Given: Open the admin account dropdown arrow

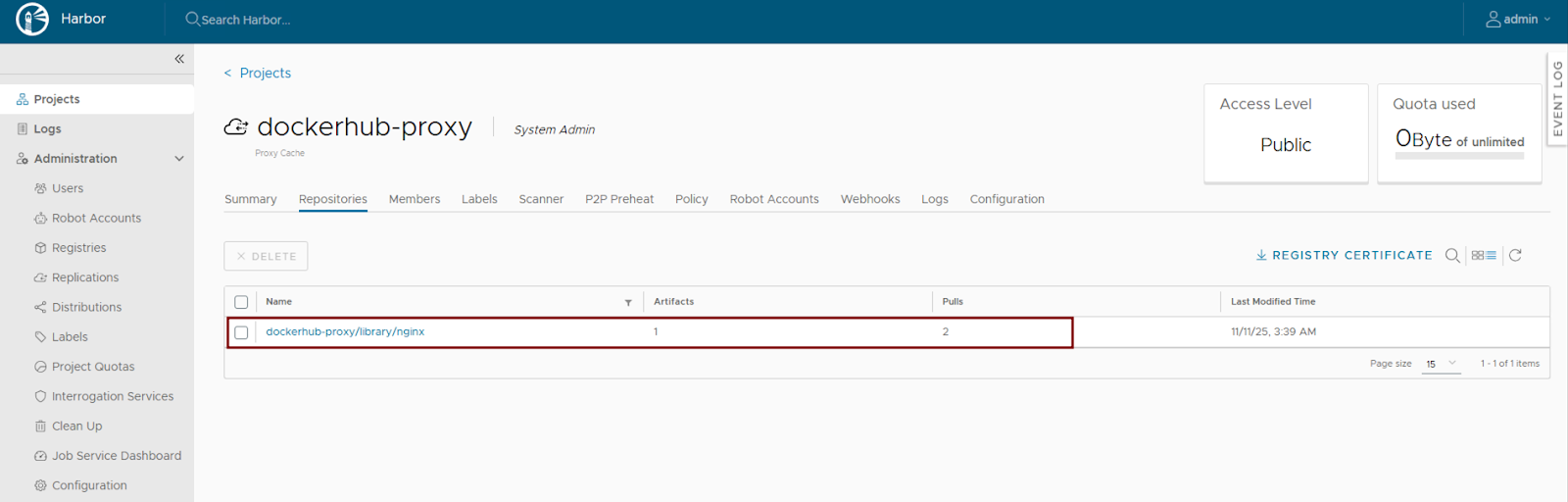Looking at the screenshot, I should point(1547,20).
